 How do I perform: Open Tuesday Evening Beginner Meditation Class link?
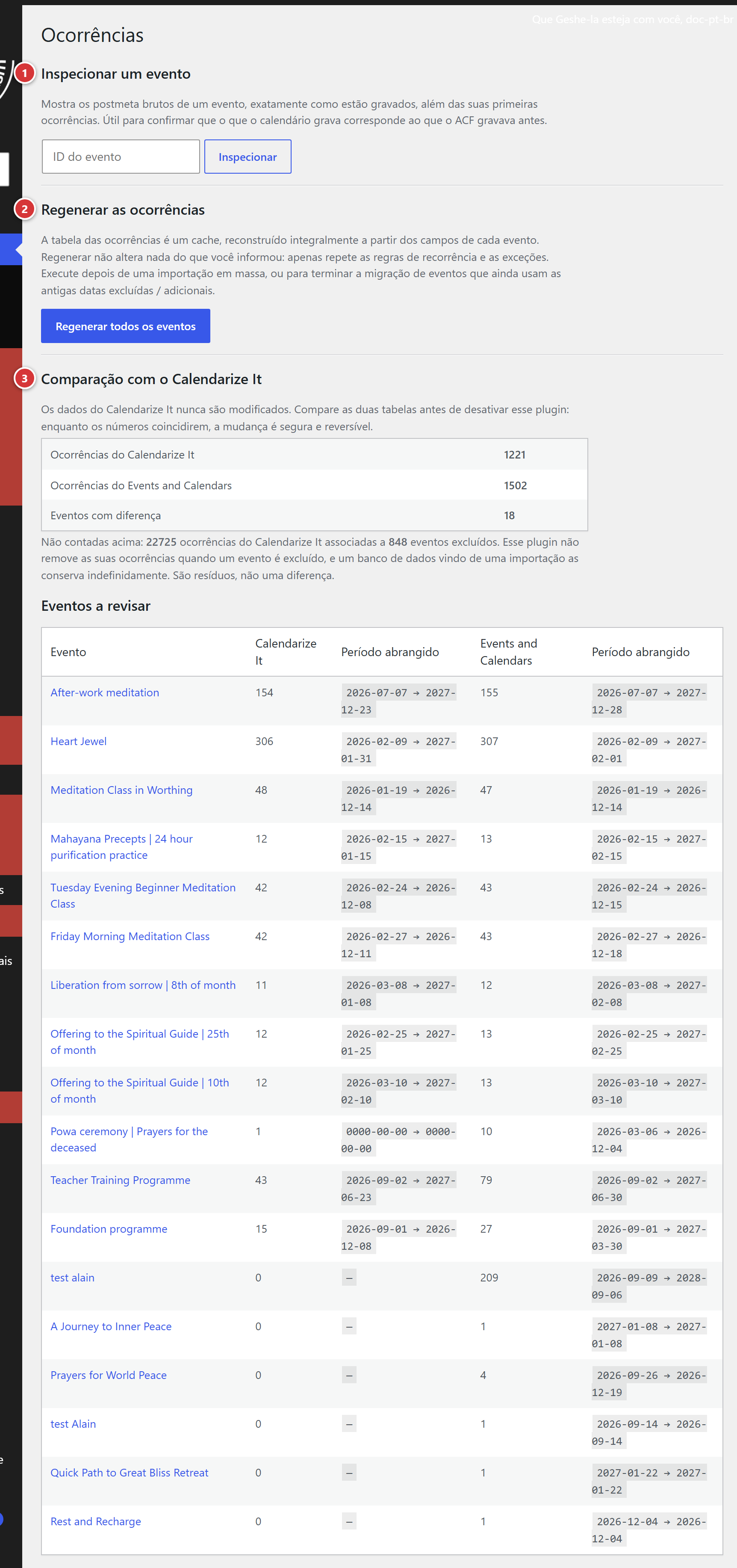[x=143, y=895]
